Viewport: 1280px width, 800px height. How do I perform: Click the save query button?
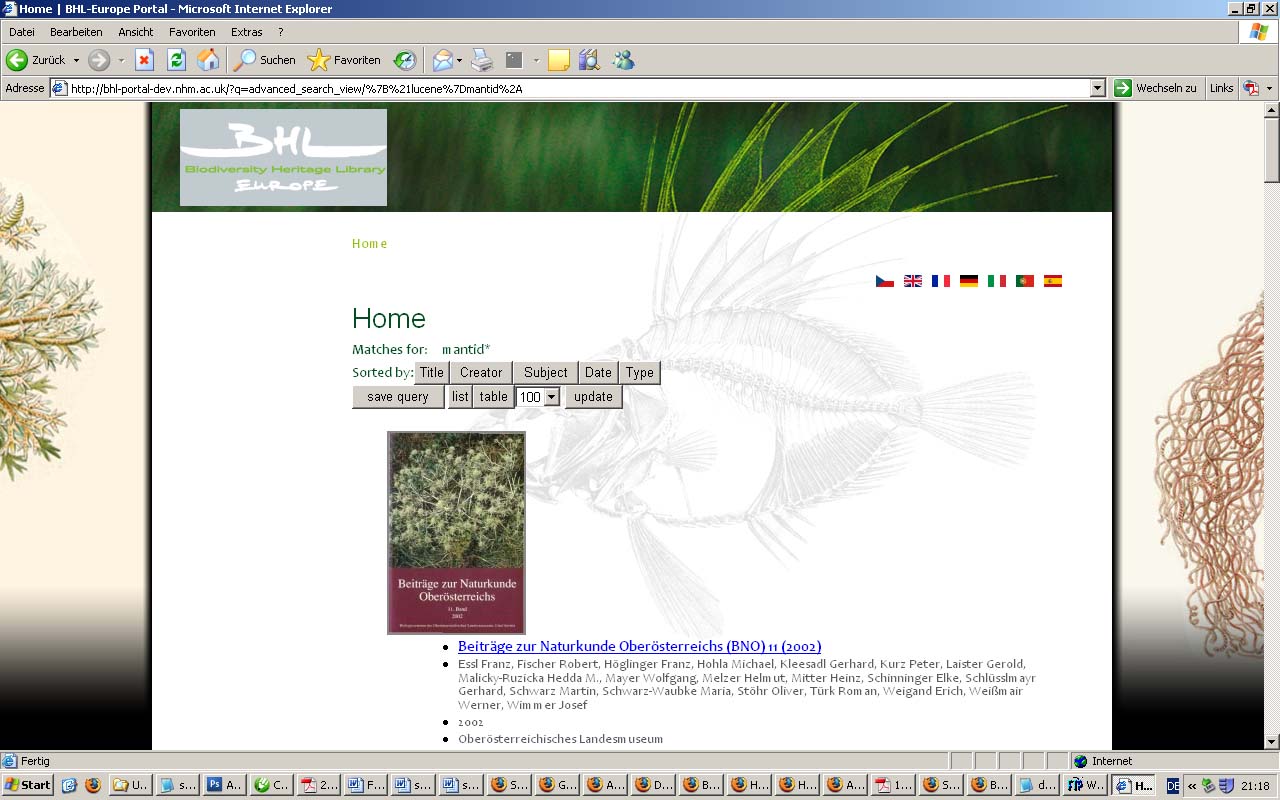[397, 397]
